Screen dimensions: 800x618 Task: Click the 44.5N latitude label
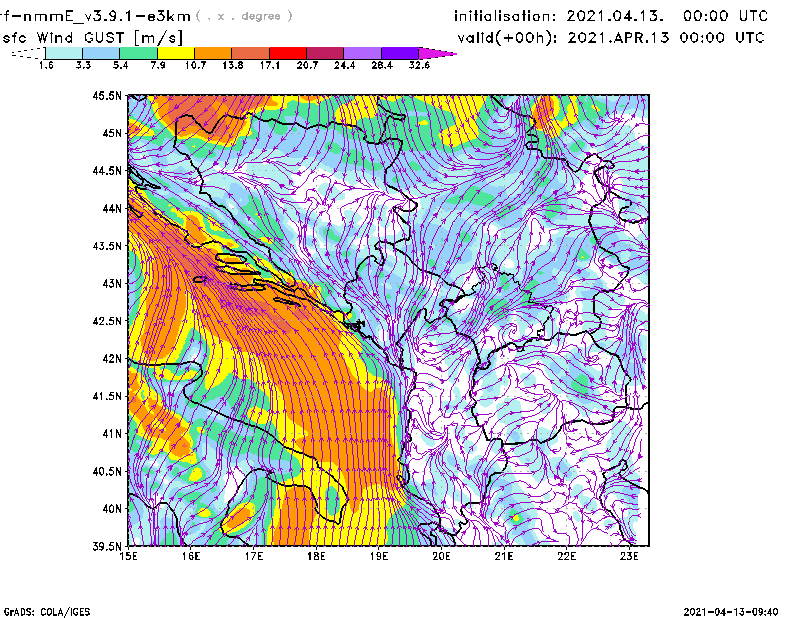tap(107, 170)
